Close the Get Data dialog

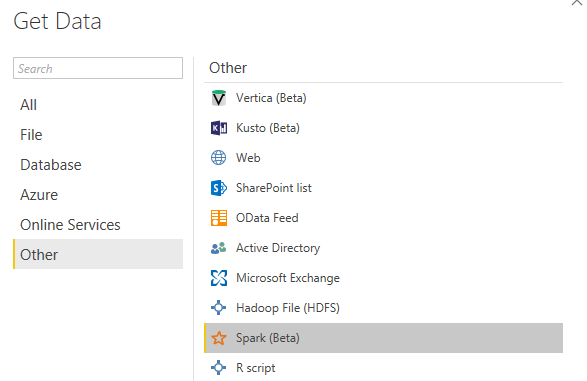point(577,2)
